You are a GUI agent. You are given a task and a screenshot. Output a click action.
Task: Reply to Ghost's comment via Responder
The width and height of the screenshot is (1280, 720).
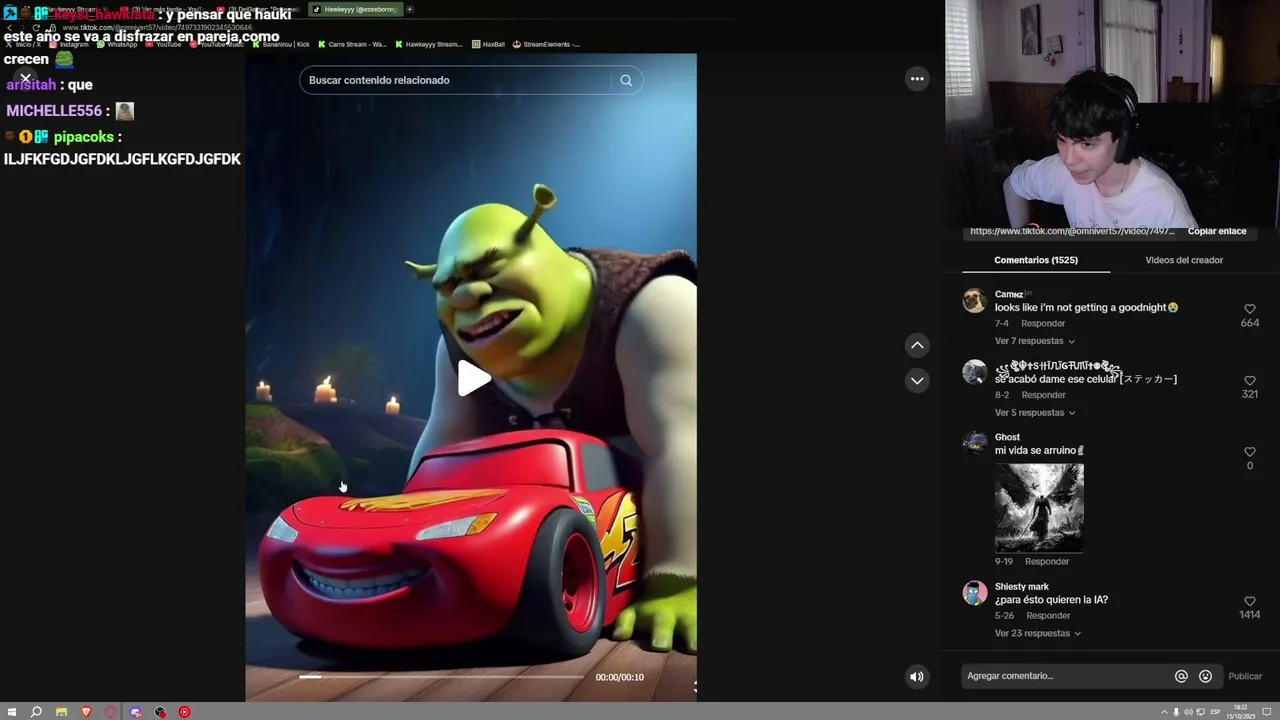(1047, 562)
